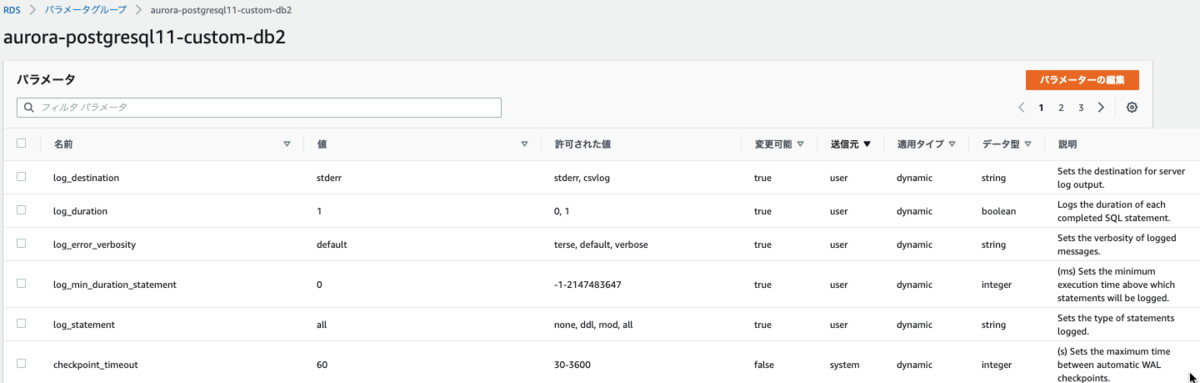
Task: Click the パラメーターの編集 button
Action: pos(1082,79)
